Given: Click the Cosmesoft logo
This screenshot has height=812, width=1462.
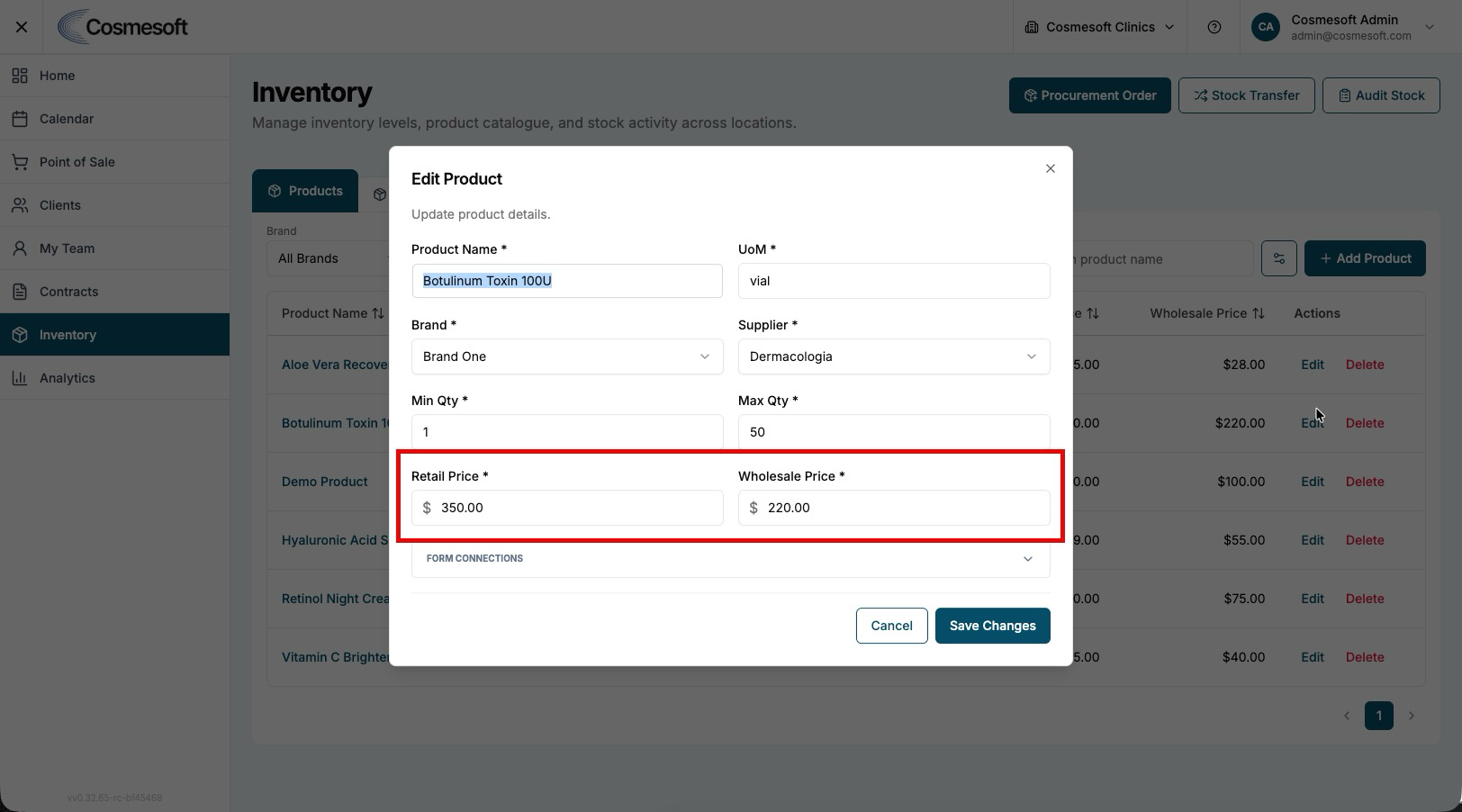Looking at the screenshot, I should click(122, 27).
